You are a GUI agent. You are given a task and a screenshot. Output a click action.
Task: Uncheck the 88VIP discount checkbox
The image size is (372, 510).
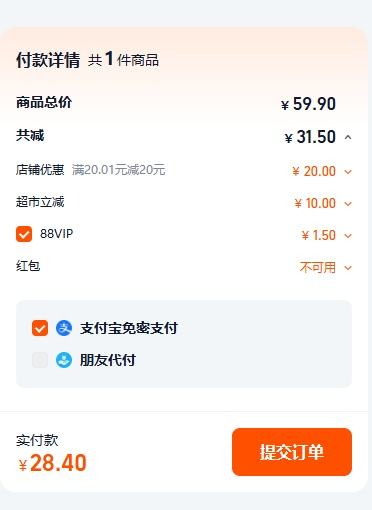coord(24,234)
